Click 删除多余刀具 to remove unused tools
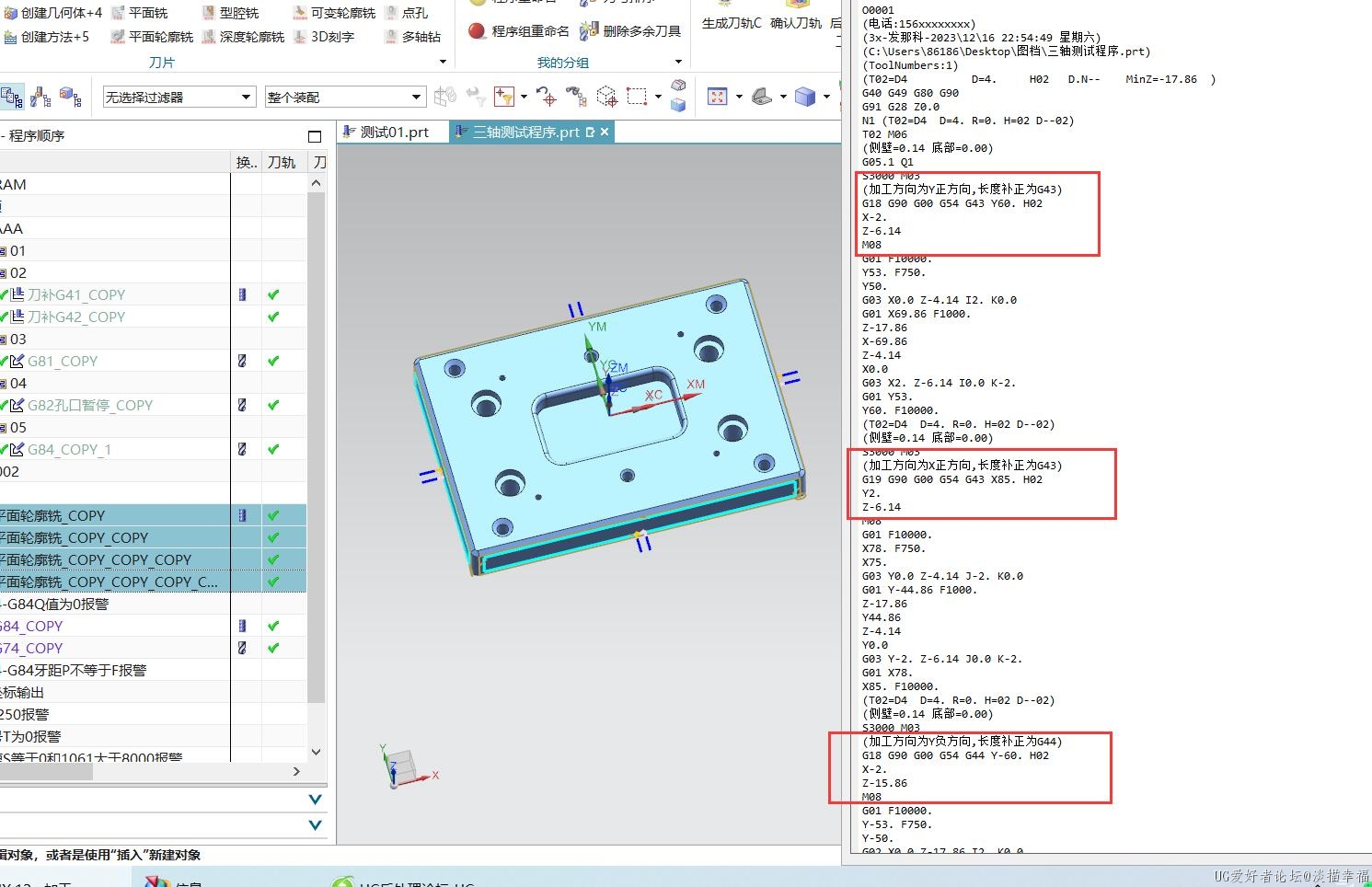The image size is (1372, 887). click(x=630, y=31)
